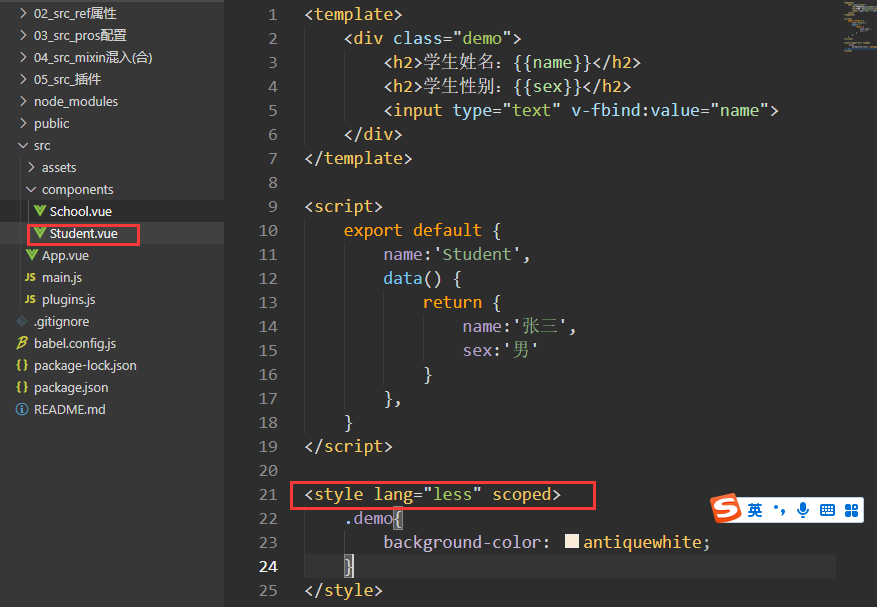
Task: Click the 'antiquewhite;' value text
Action: (x=647, y=542)
